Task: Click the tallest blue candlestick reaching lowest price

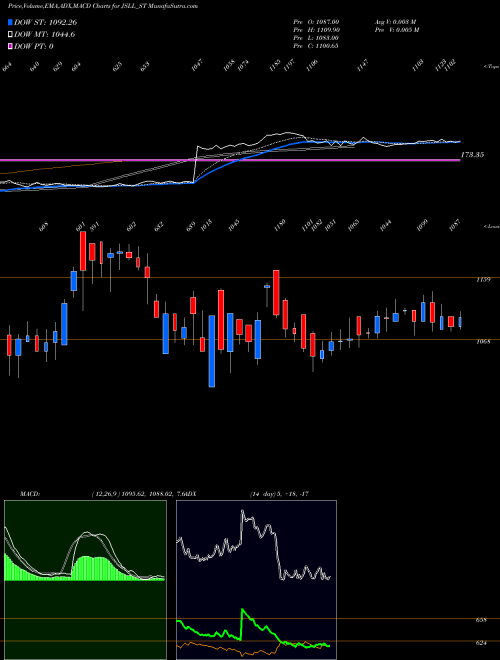Action: click(212, 351)
